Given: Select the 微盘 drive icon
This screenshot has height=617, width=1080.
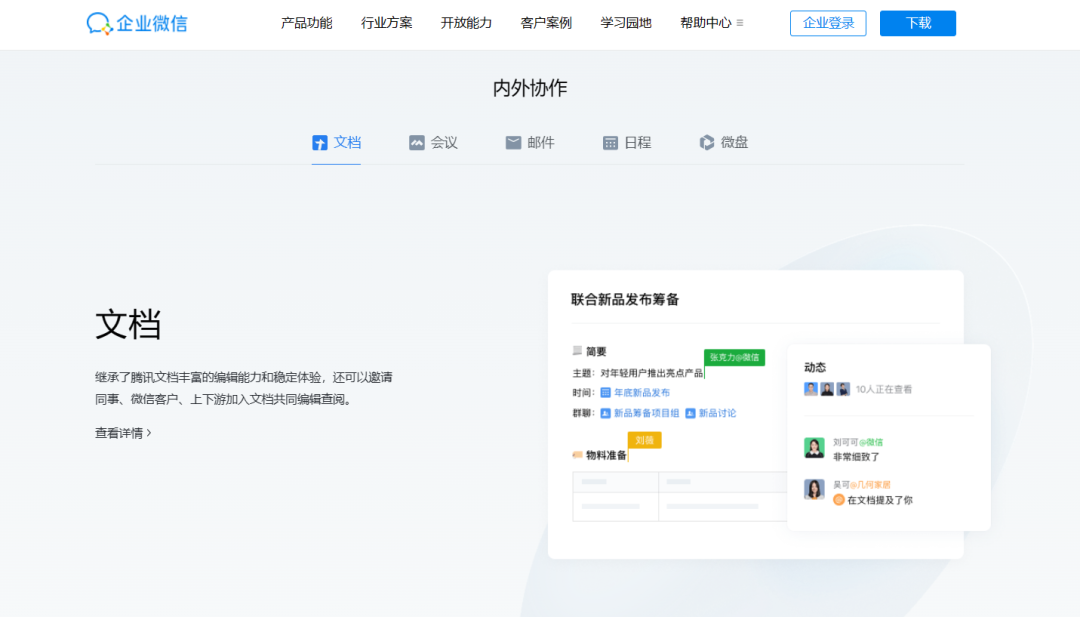Looking at the screenshot, I should coord(707,143).
